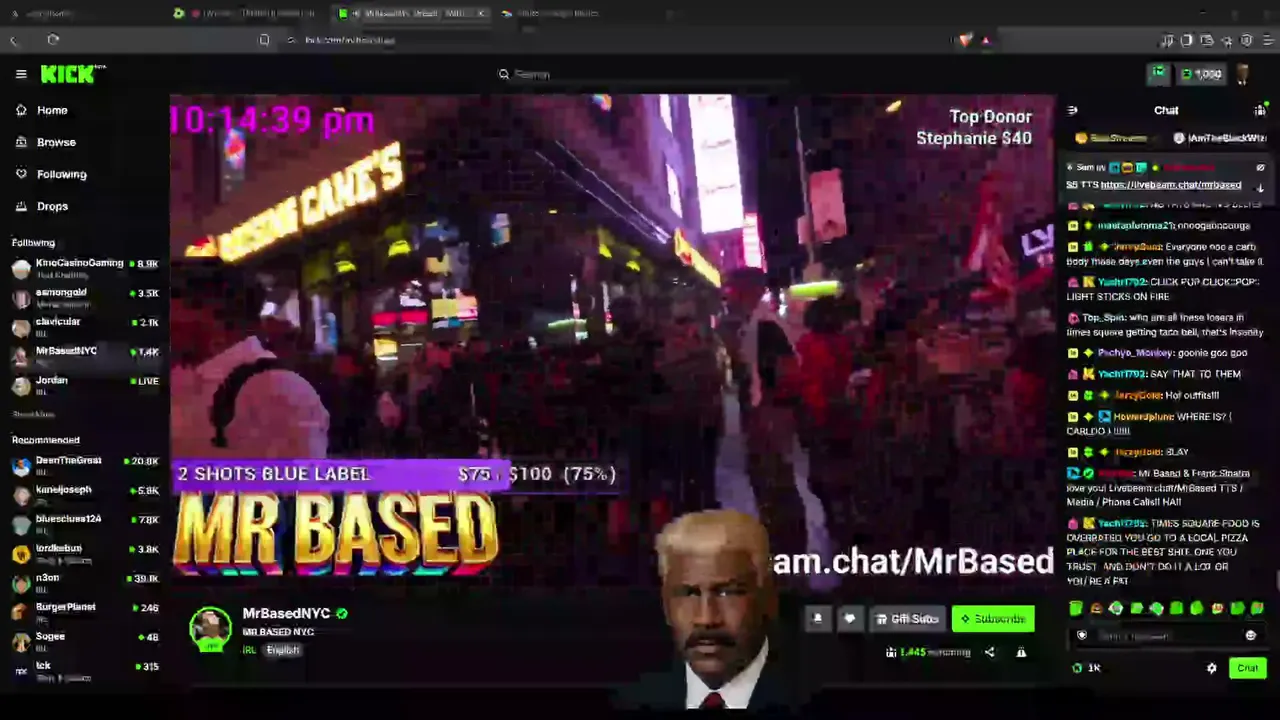1280x720 pixels.
Task: Open the chat users icon
Action: coord(1260,110)
